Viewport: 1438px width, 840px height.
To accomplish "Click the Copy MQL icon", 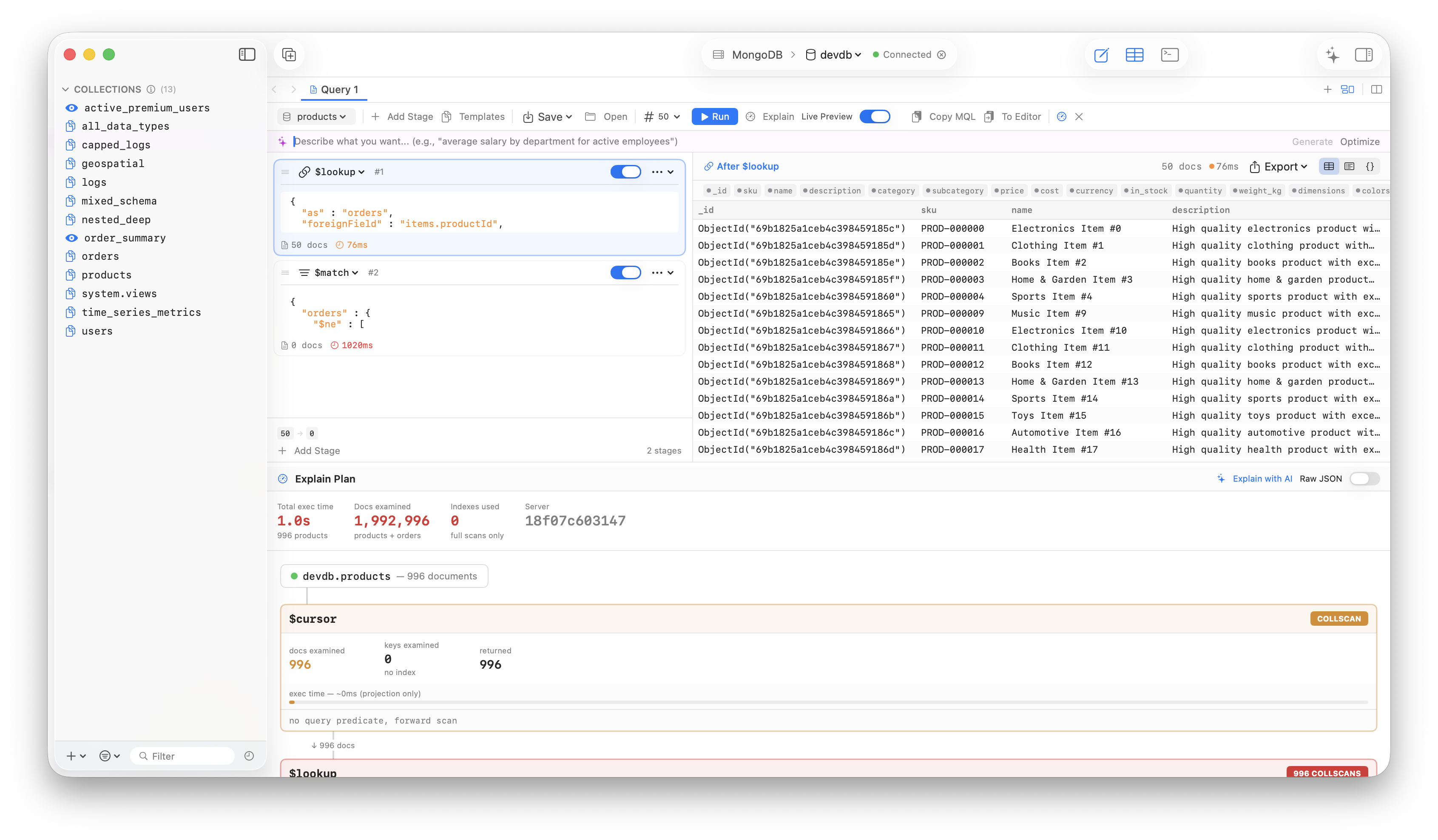I will pyautogui.click(x=916, y=116).
